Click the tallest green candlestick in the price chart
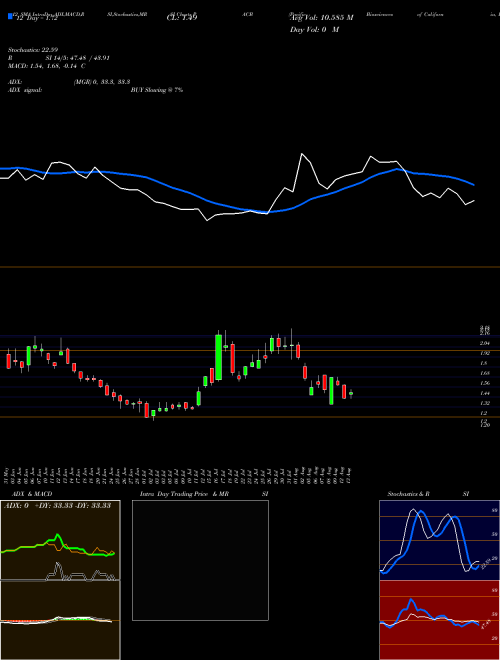The width and height of the screenshot is (500, 660). pyautogui.click(x=218, y=357)
